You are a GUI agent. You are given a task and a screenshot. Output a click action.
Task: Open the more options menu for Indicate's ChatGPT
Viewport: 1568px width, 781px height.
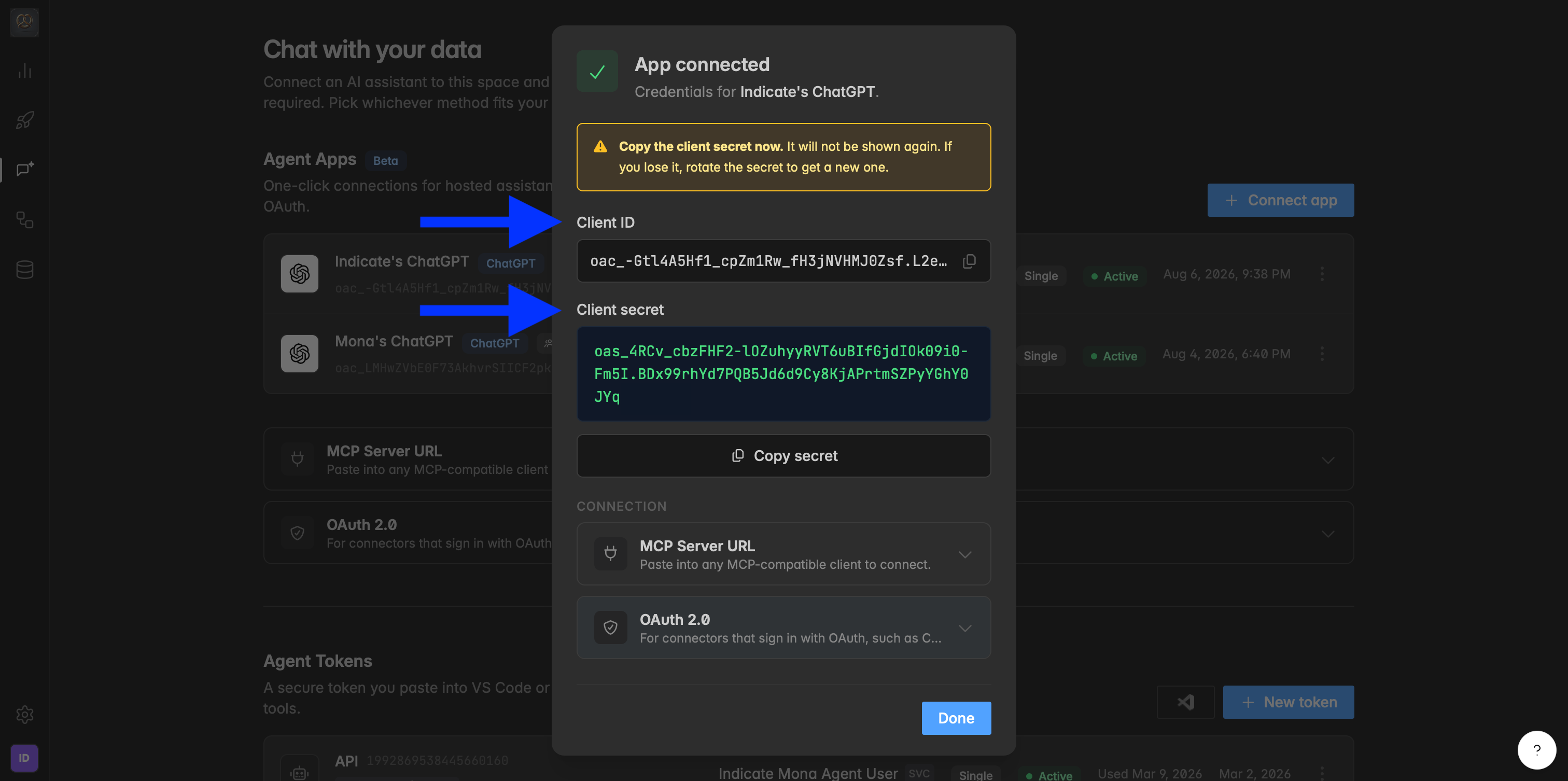1322,274
